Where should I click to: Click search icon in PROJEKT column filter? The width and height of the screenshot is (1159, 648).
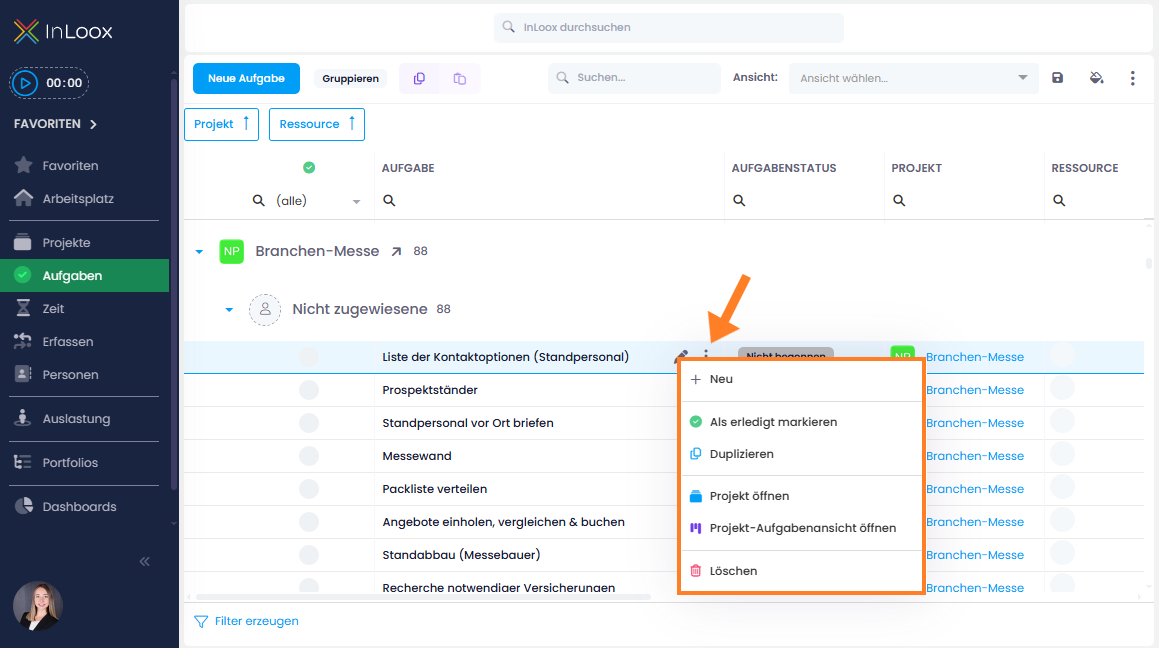(x=899, y=200)
